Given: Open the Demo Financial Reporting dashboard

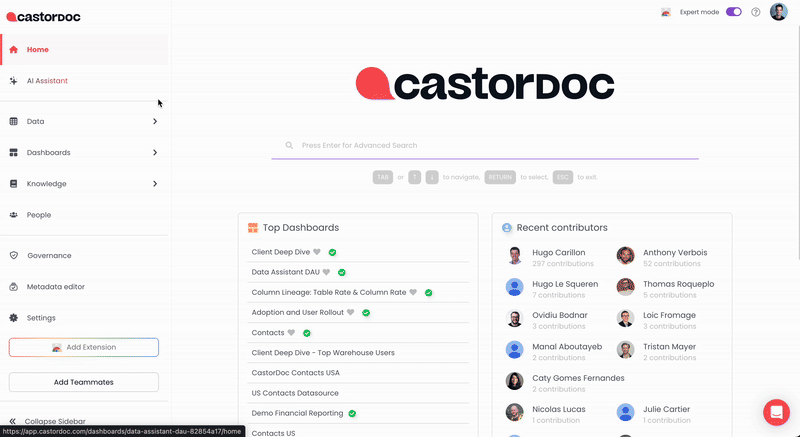Looking at the screenshot, I should click(297, 413).
